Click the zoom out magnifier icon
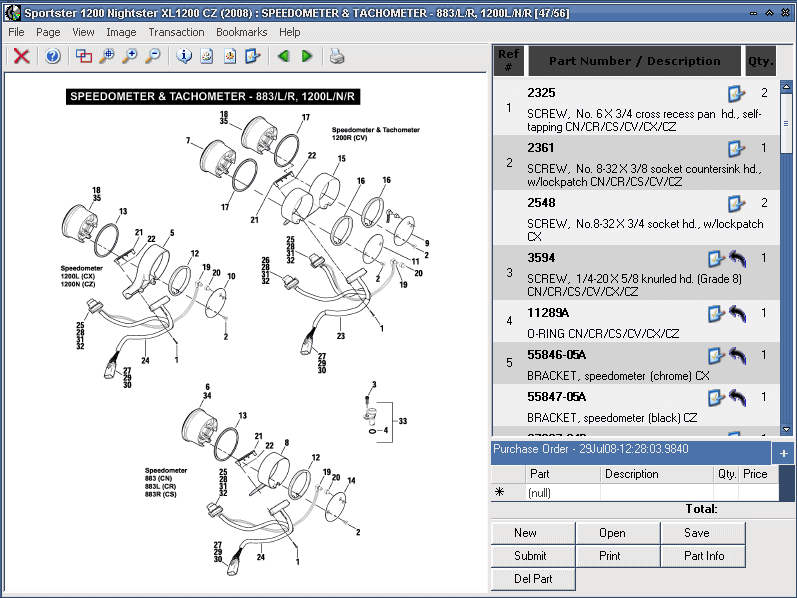The width and height of the screenshot is (797, 598). 152,56
